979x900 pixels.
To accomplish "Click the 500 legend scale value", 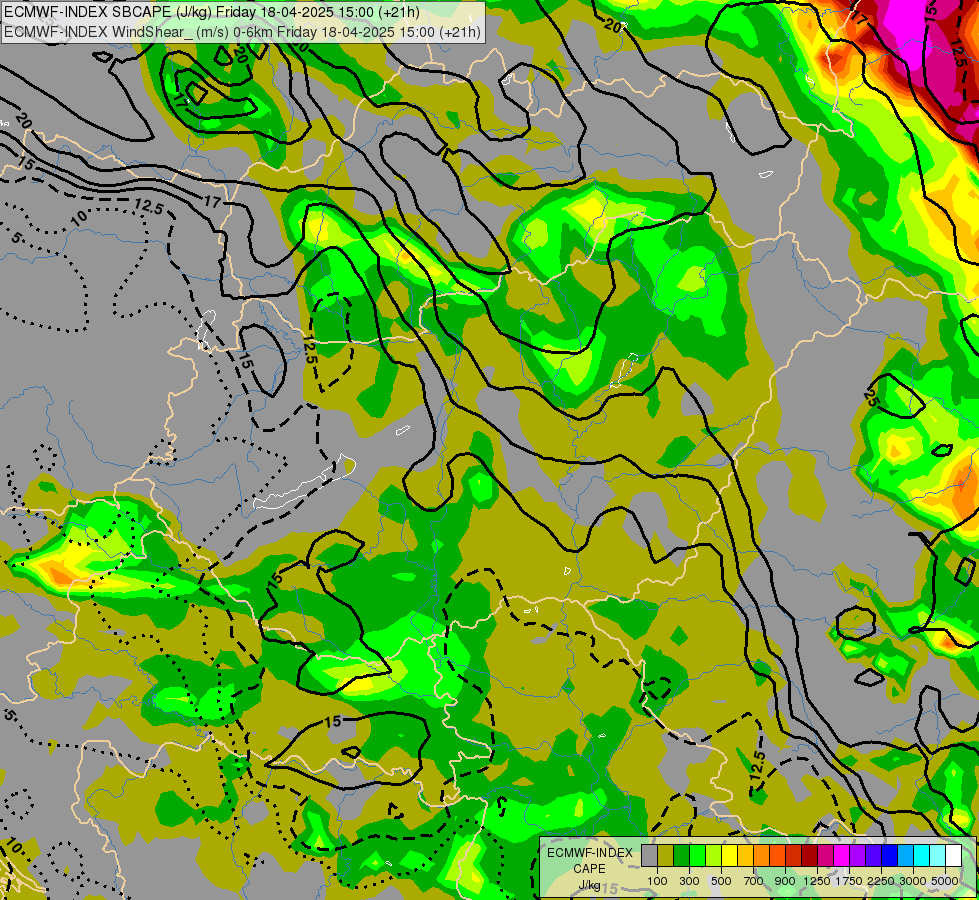I will click(x=721, y=881).
